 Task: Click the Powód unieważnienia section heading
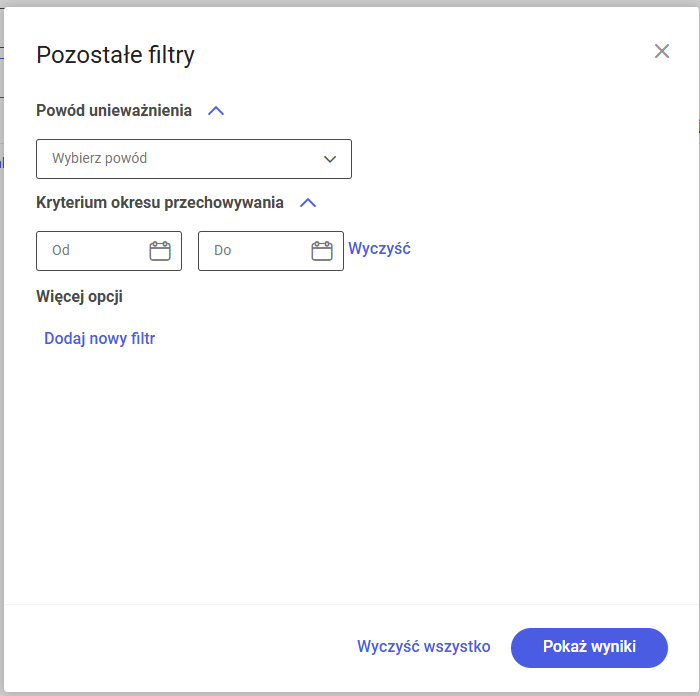click(114, 111)
